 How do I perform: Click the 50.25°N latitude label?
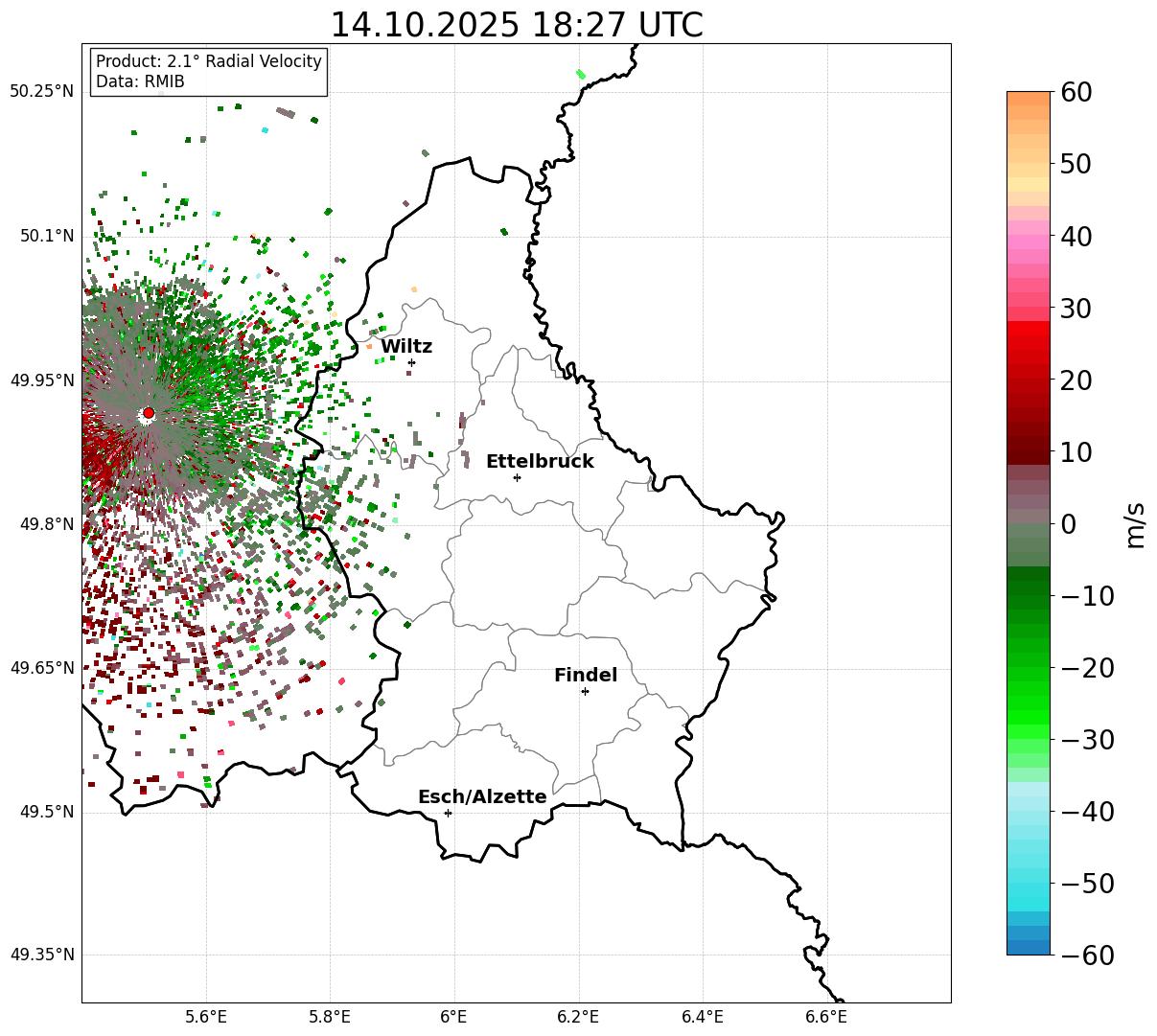41,92
